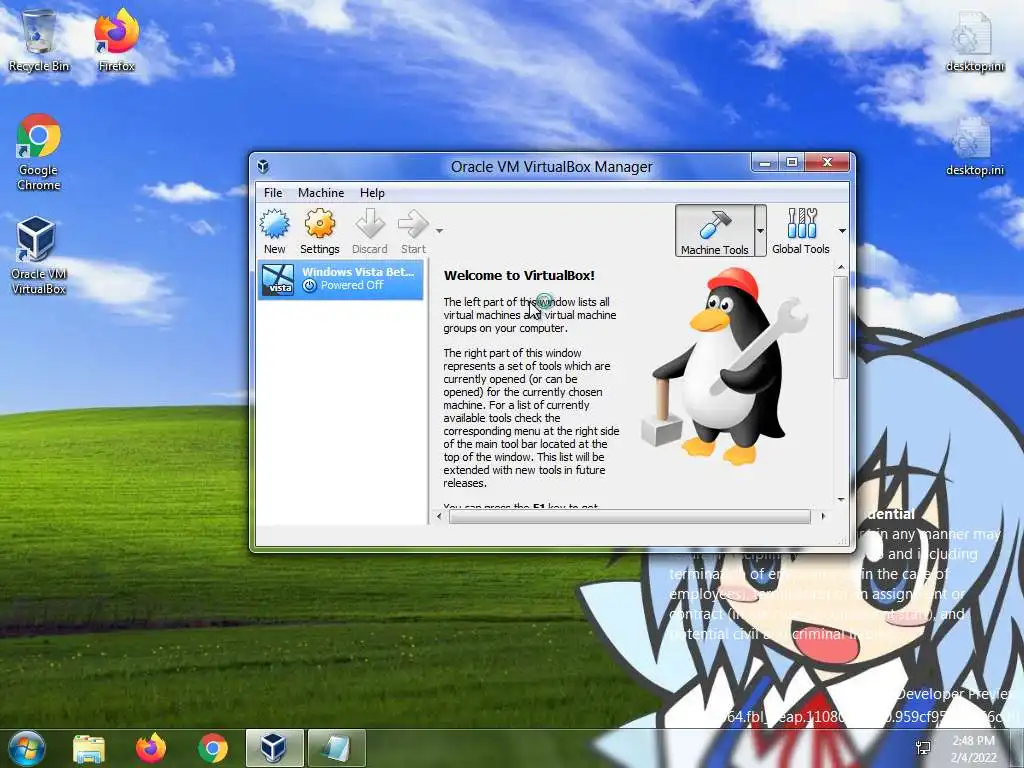
Task: Open the Help menu
Action: (372, 193)
